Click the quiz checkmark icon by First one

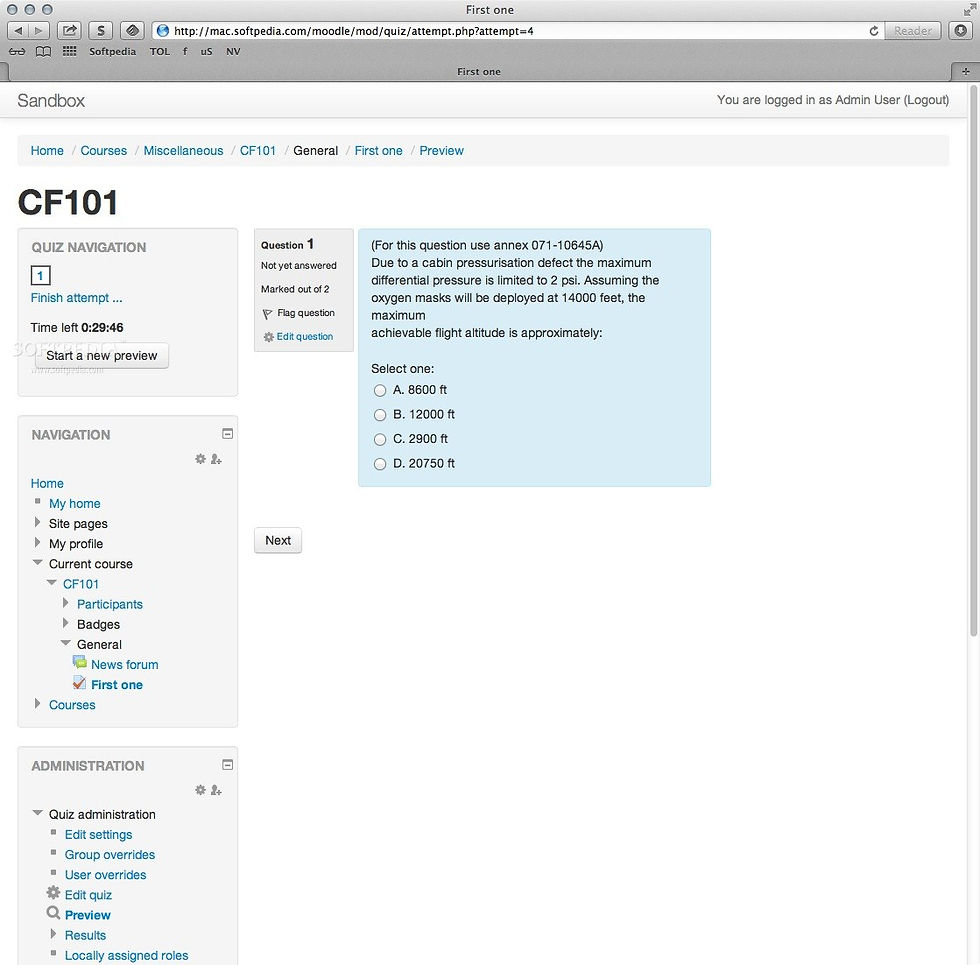[x=79, y=682]
